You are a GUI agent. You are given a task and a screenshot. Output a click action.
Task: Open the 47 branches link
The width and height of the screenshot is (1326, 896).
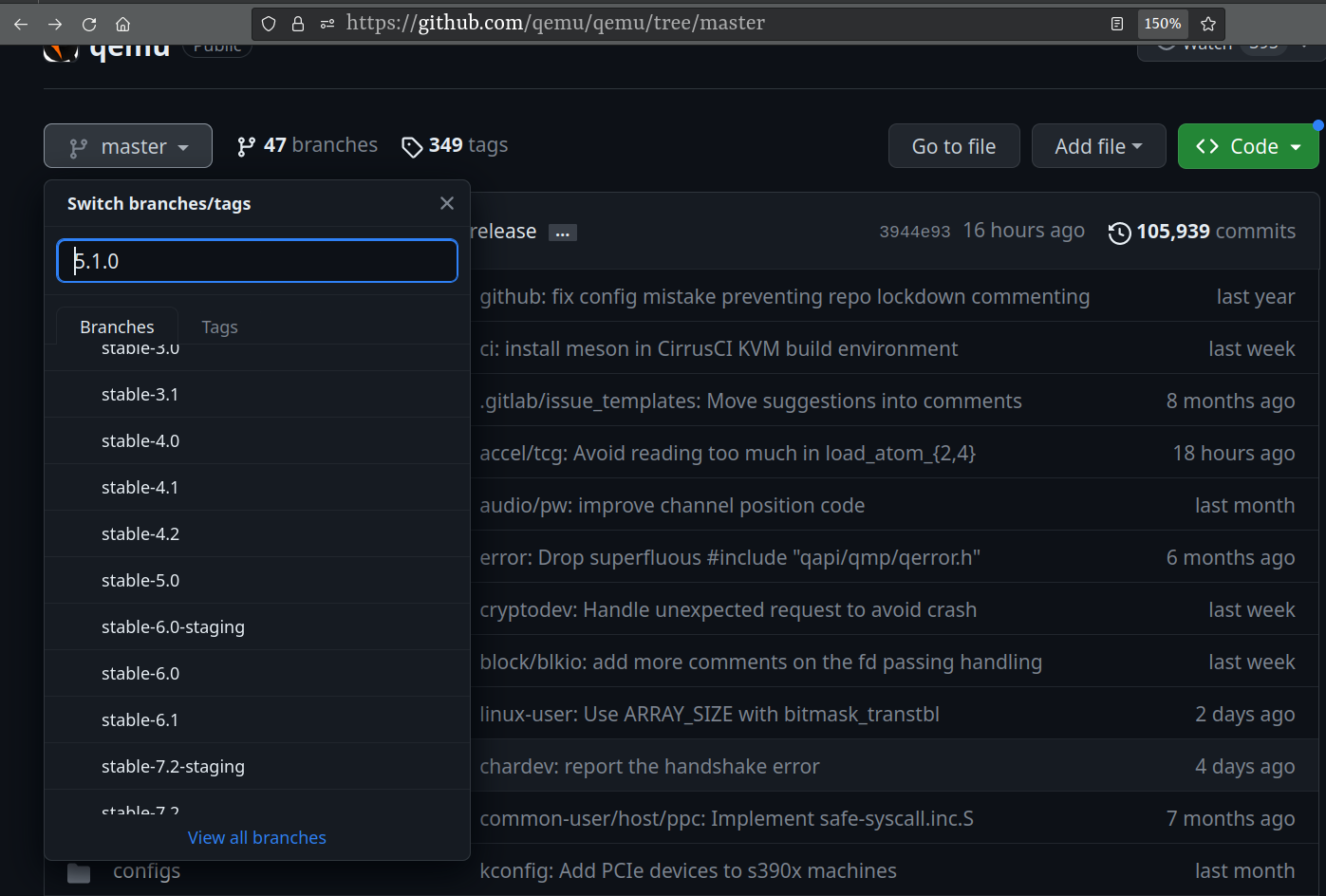(x=308, y=145)
